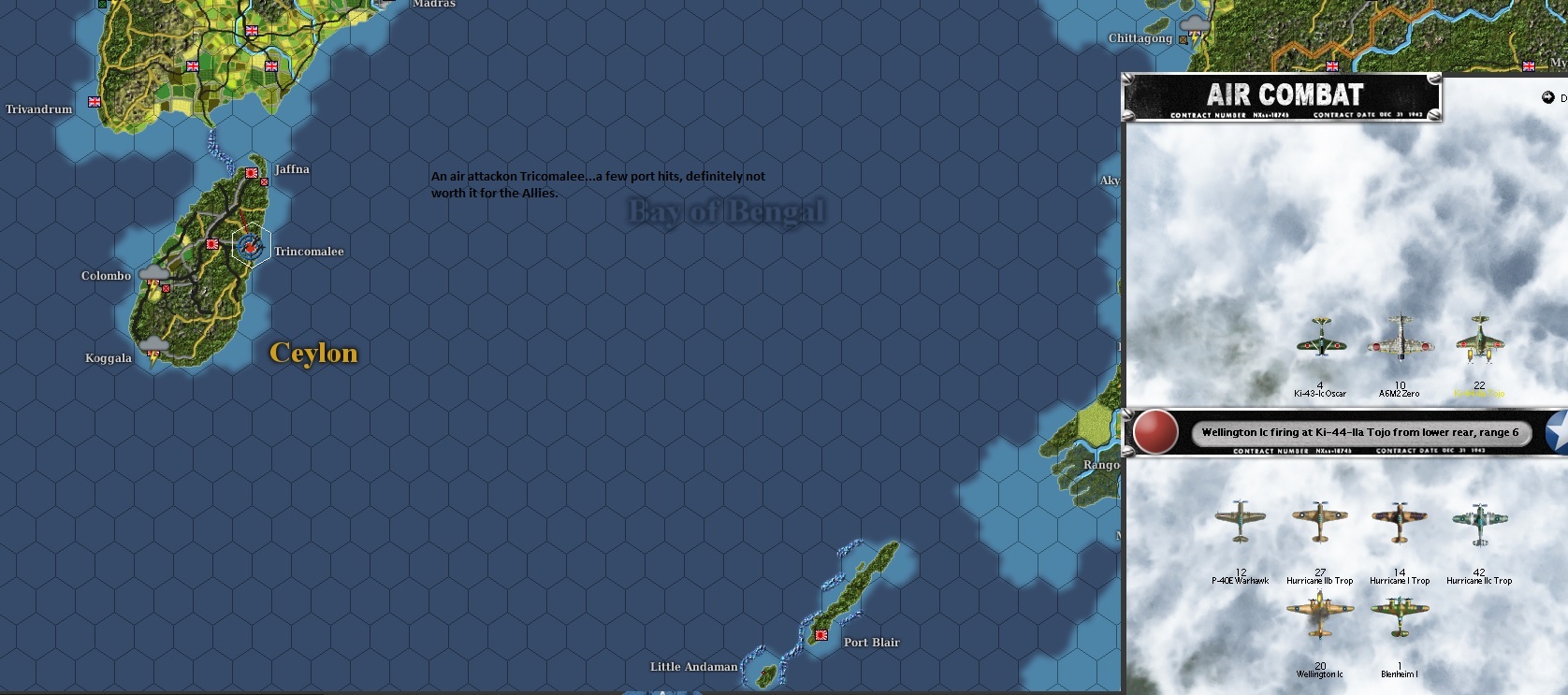Image resolution: width=1568 pixels, height=695 pixels.
Task: Click the Port Blair map label
Action: (871, 643)
